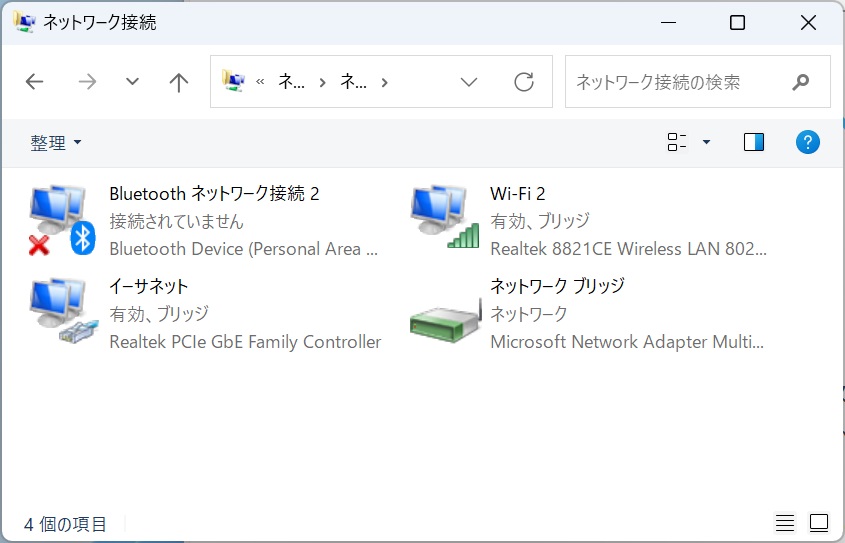Click first breadcrumb segment in address bar
The height and width of the screenshot is (543, 845).
point(291,82)
